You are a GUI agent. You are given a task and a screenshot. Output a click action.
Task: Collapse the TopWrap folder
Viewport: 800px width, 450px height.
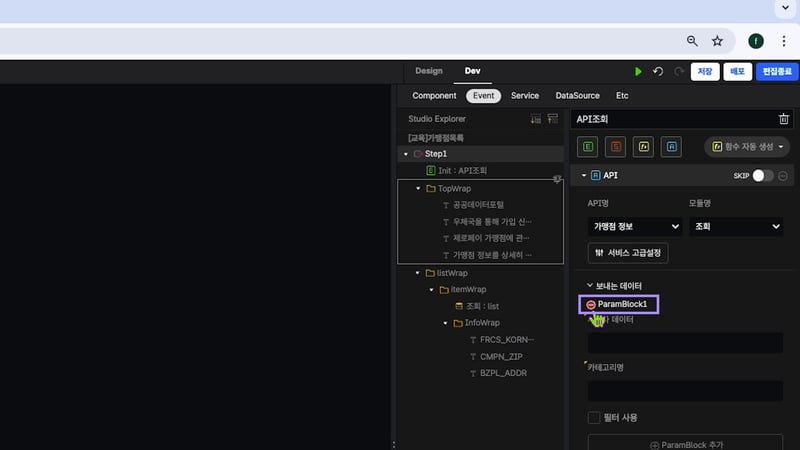click(418, 188)
